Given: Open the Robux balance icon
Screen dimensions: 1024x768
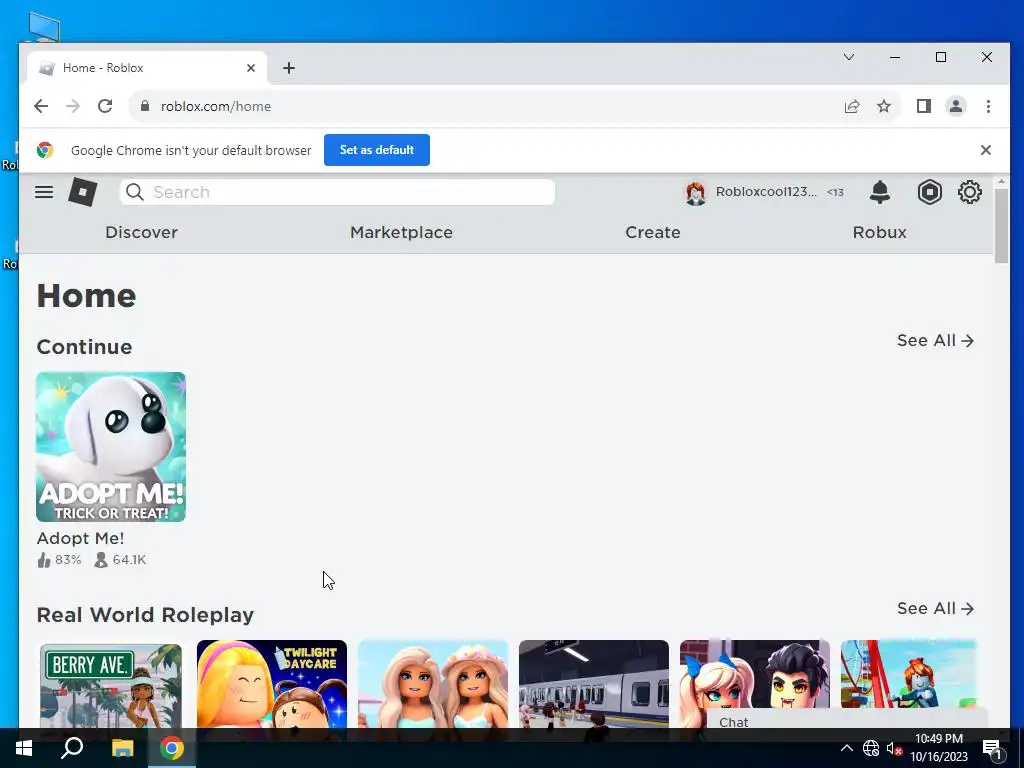Looking at the screenshot, I should point(929,192).
